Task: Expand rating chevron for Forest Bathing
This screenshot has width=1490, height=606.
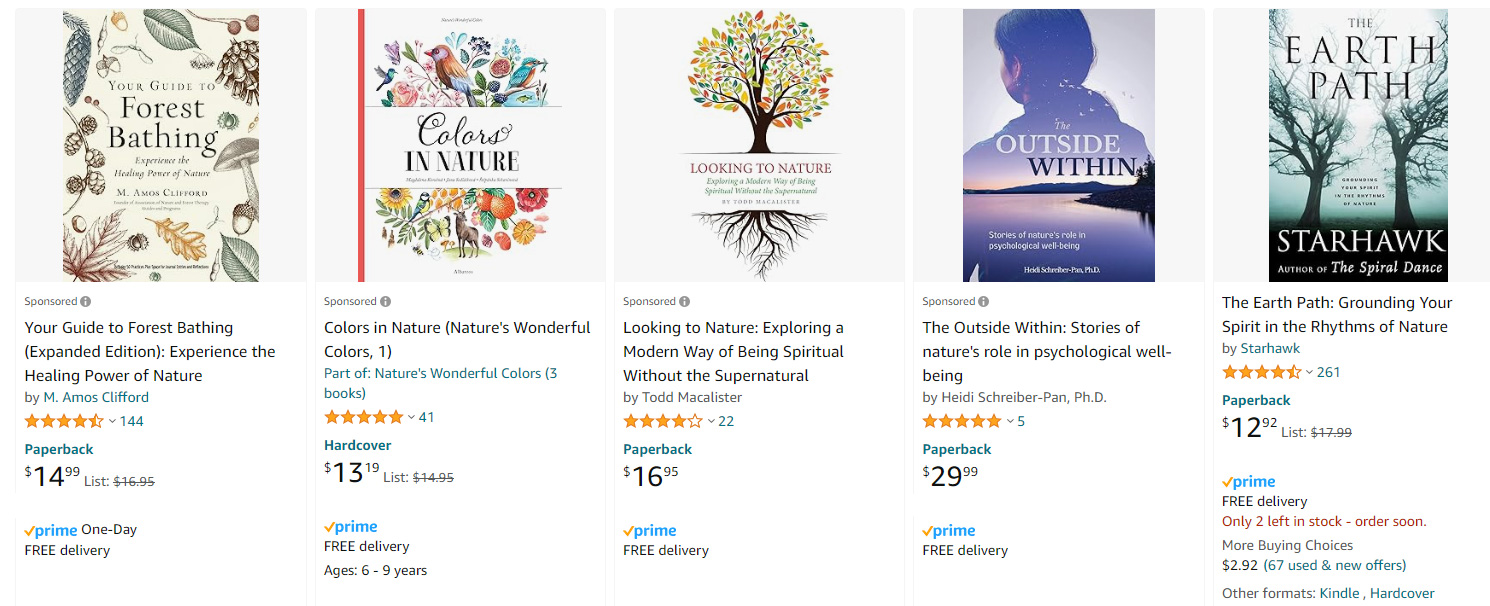Action: tap(112, 421)
